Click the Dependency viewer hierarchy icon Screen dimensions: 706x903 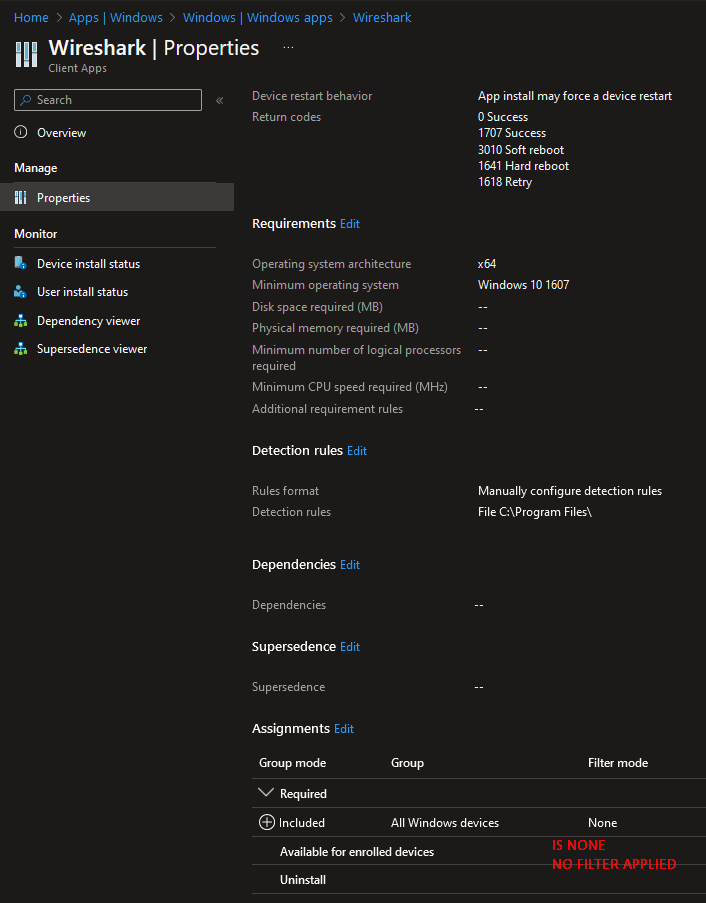[20, 321]
